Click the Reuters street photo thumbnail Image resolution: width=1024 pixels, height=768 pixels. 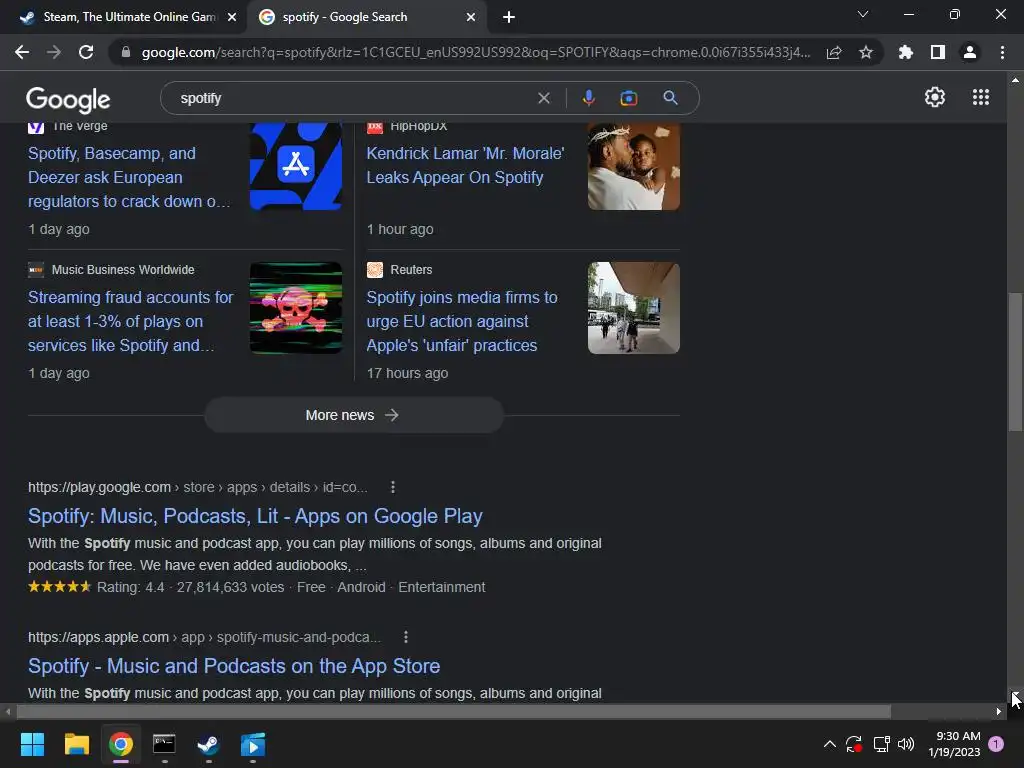click(x=633, y=308)
